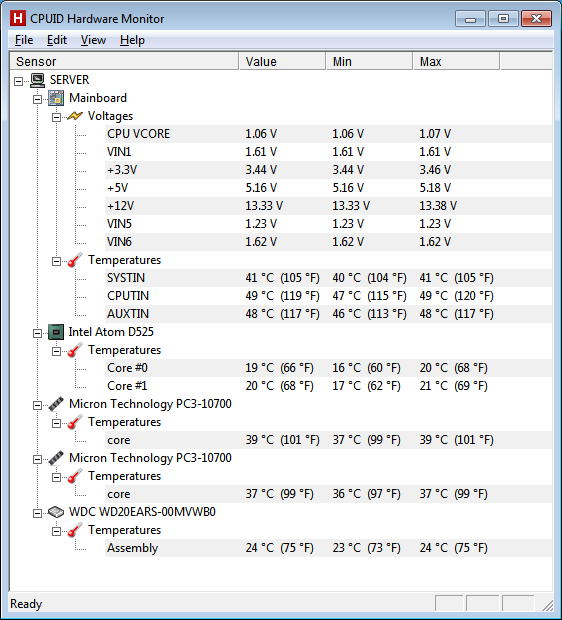Image resolution: width=562 pixels, height=620 pixels.
Task: Collapse the Mainboard node
Action: tap(37, 99)
